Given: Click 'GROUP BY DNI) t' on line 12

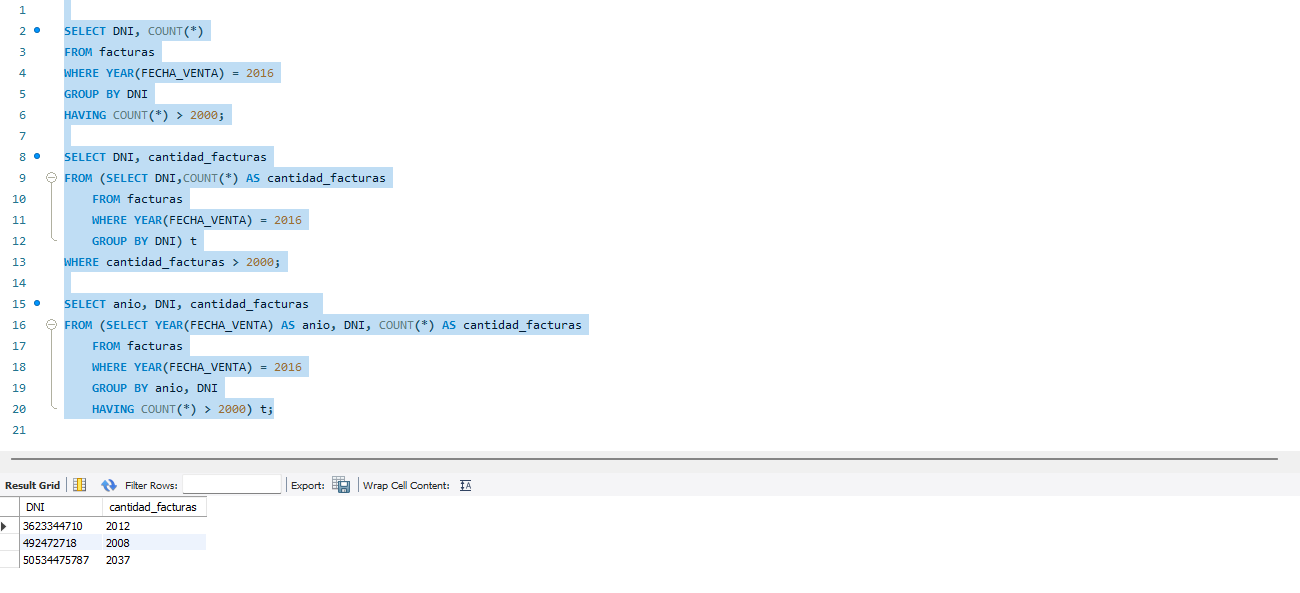Looking at the screenshot, I should coord(145,241).
